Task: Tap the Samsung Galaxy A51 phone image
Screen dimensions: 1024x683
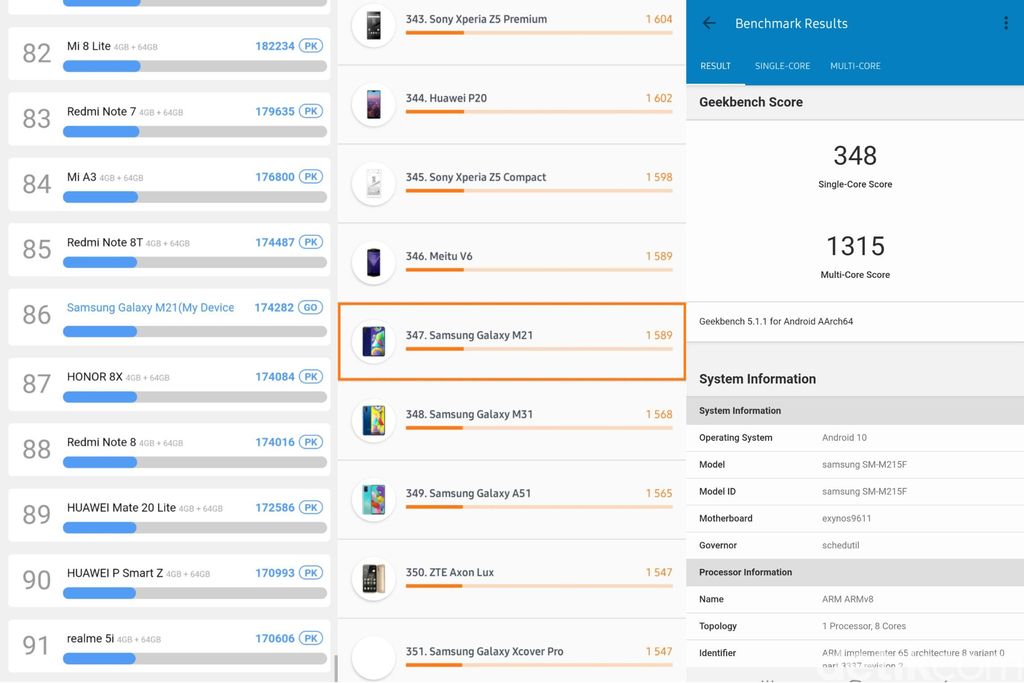Action: pyautogui.click(x=374, y=500)
